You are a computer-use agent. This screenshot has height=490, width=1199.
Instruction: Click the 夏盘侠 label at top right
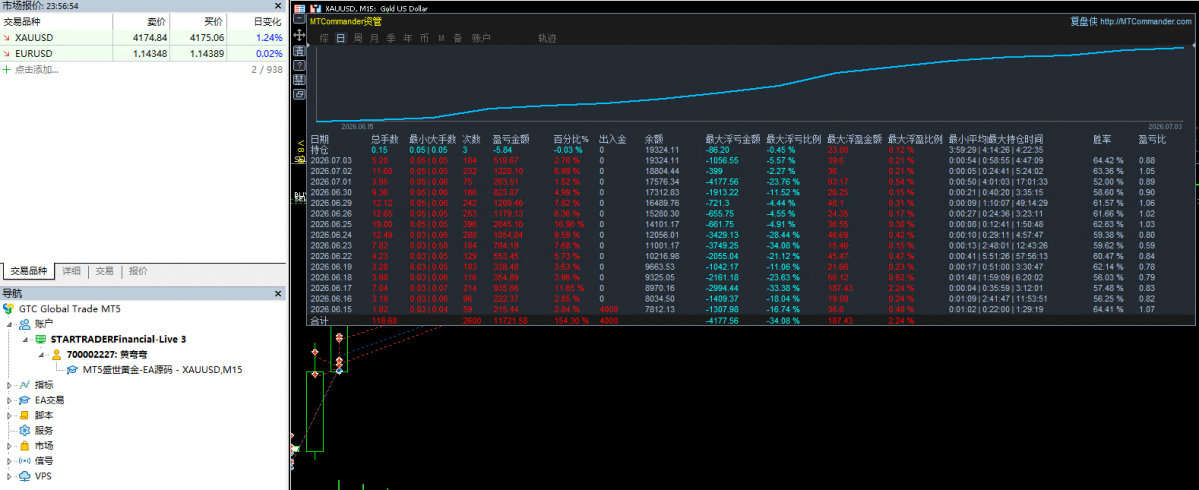(1082, 21)
